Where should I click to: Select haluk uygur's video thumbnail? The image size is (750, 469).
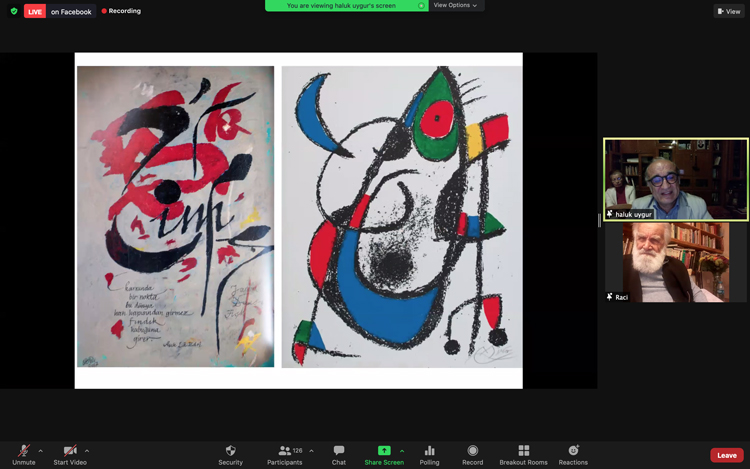pos(676,179)
